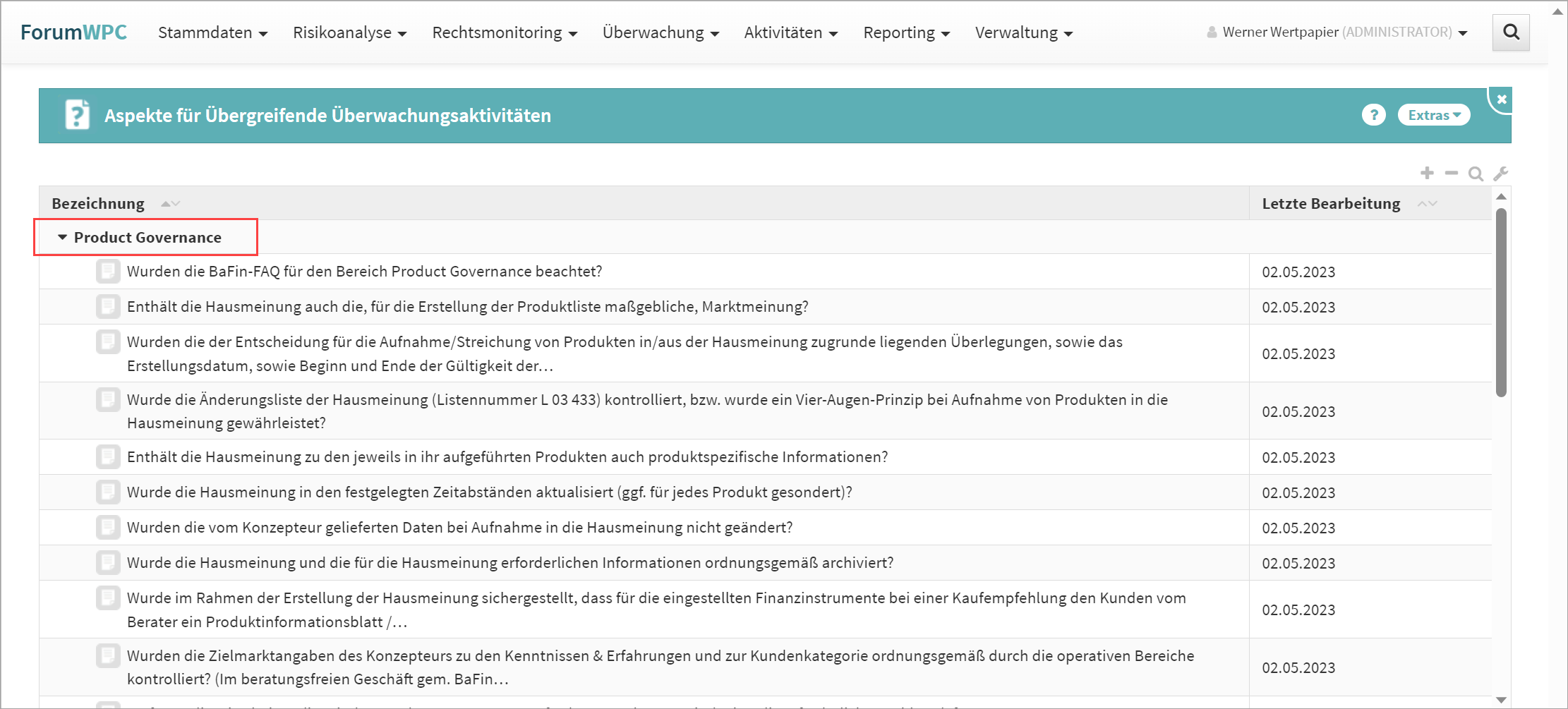The width and height of the screenshot is (1568, 709).
Task: Click the table scrollbar down arrow
Action: [1501, 699]
